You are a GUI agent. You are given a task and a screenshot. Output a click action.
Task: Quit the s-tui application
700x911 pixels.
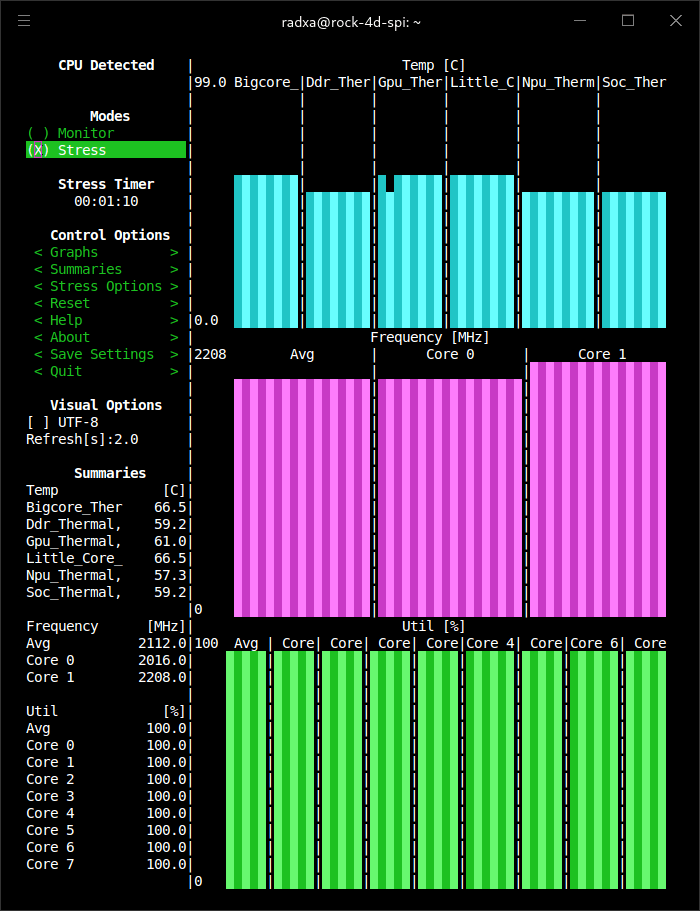click(105, 371)
